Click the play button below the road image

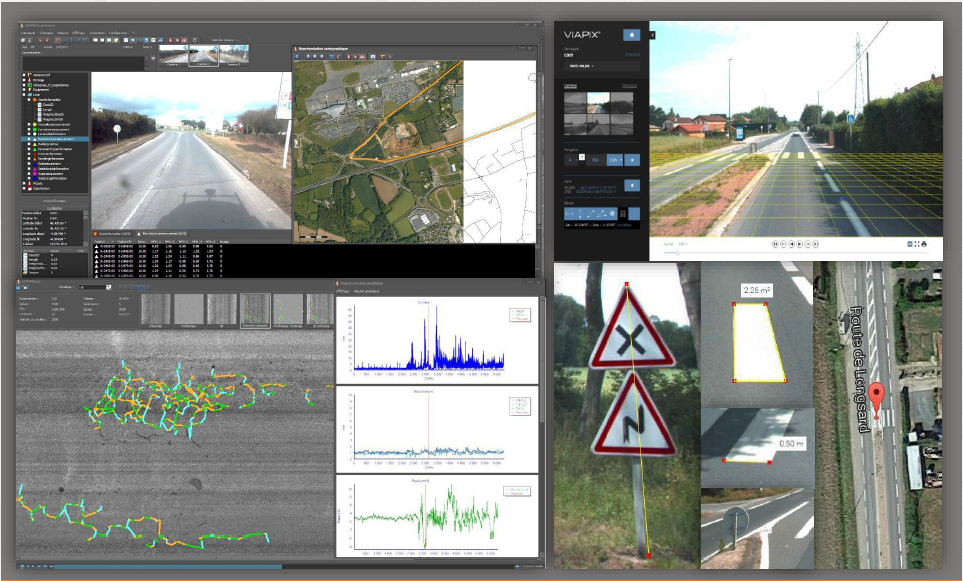click(801, 243)
